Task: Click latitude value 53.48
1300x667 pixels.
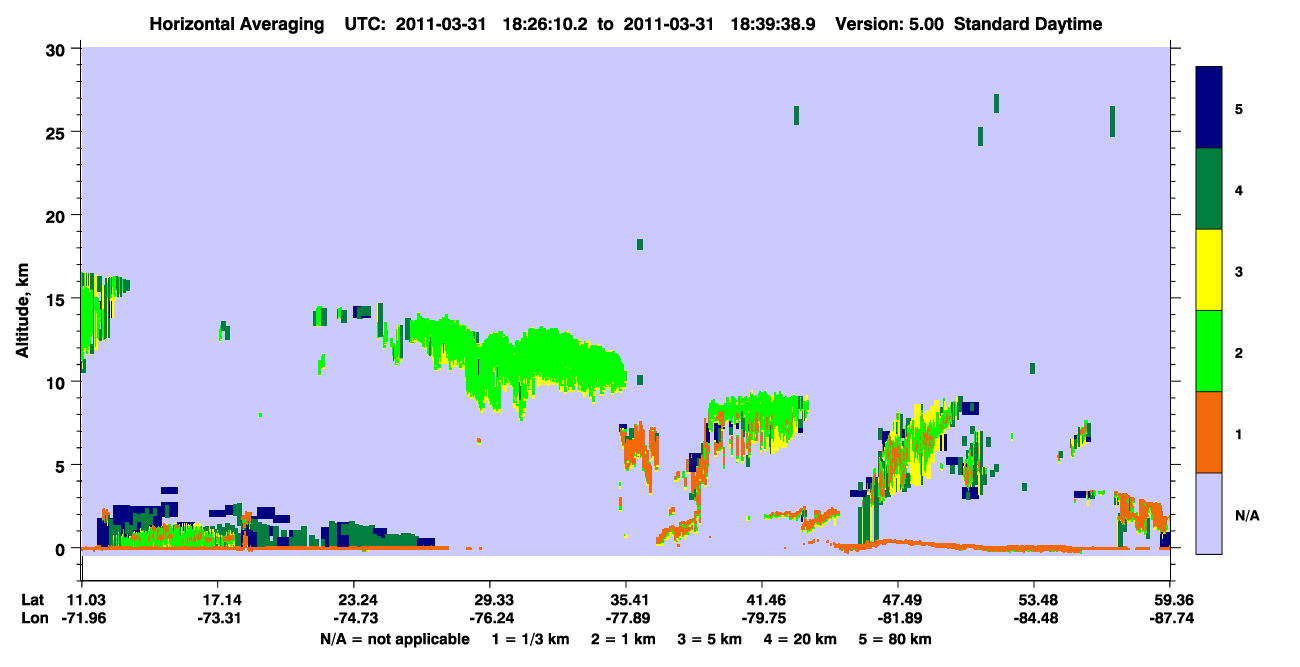Action: coord(1033,600)
